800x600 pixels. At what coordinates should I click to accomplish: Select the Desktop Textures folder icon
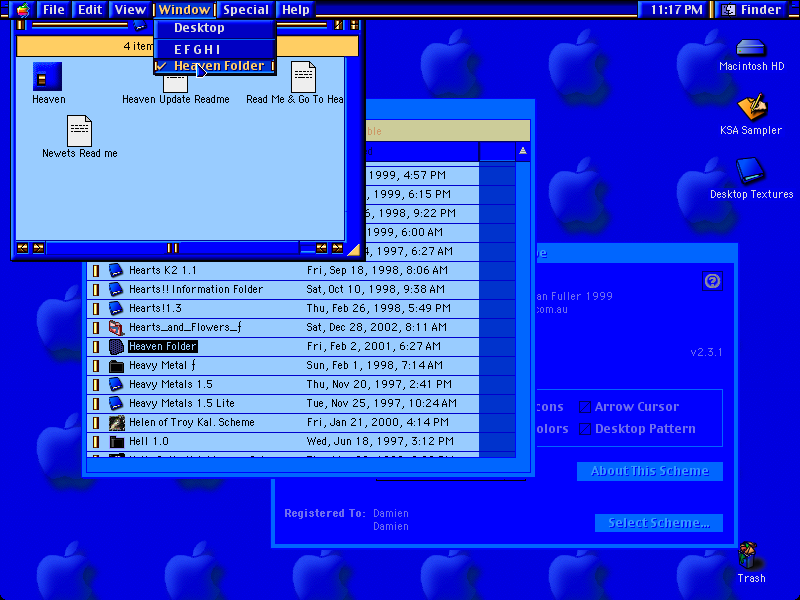tap(749, 170)
